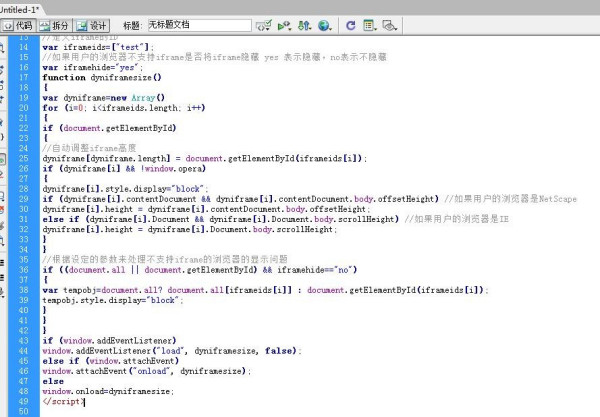Click the code 'var iframeids=["test"];'
Viewport: 600px width, 417px height.
pos(98,47)
